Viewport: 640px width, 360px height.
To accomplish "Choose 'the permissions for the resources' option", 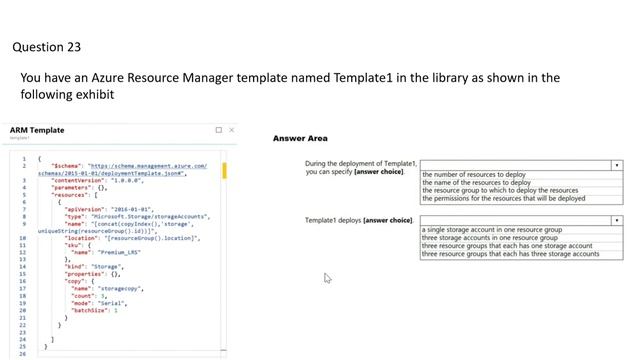I will [x=504, y=198].
